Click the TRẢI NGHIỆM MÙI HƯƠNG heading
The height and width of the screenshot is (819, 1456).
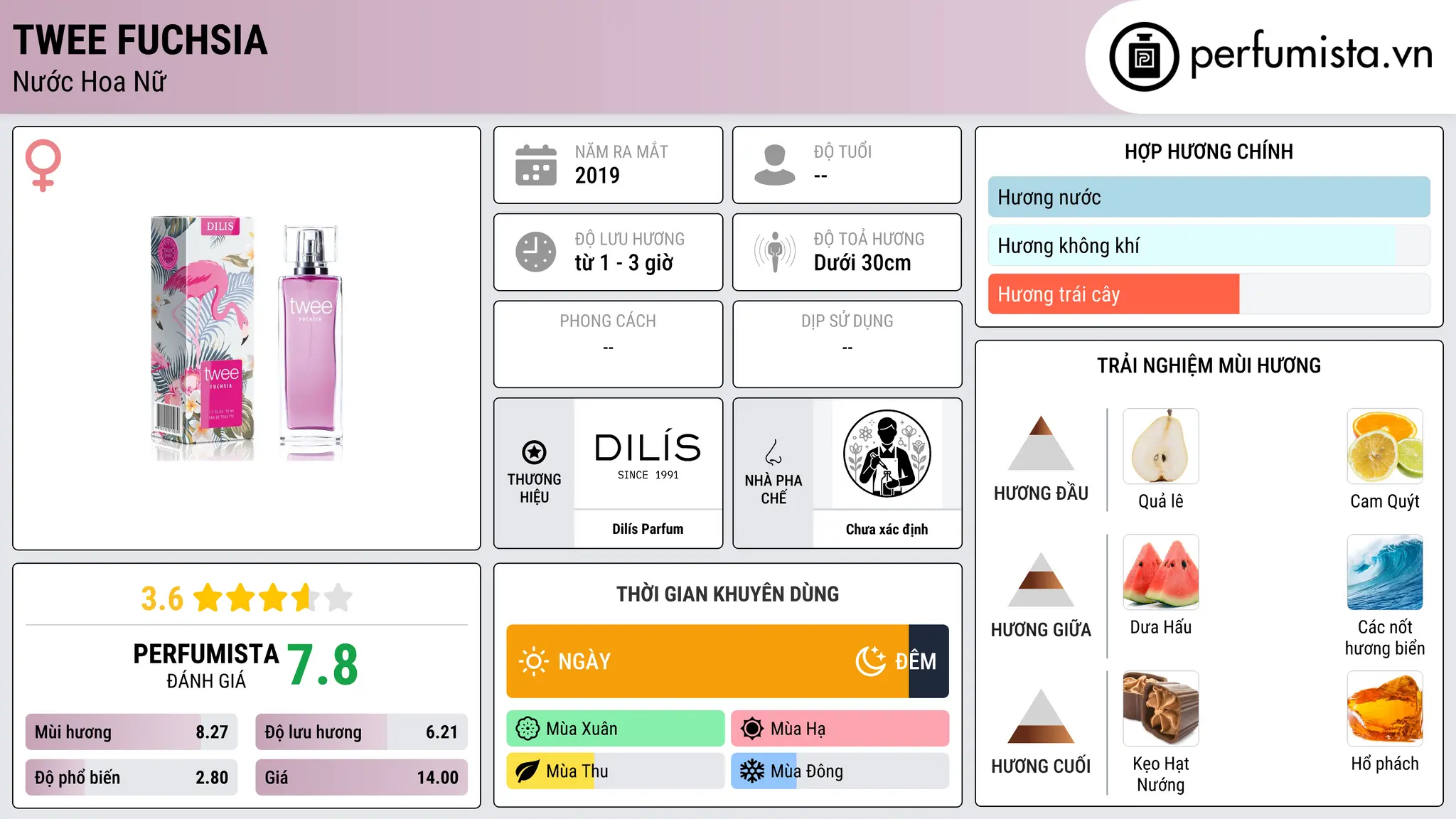click(x=1209, y=365)
